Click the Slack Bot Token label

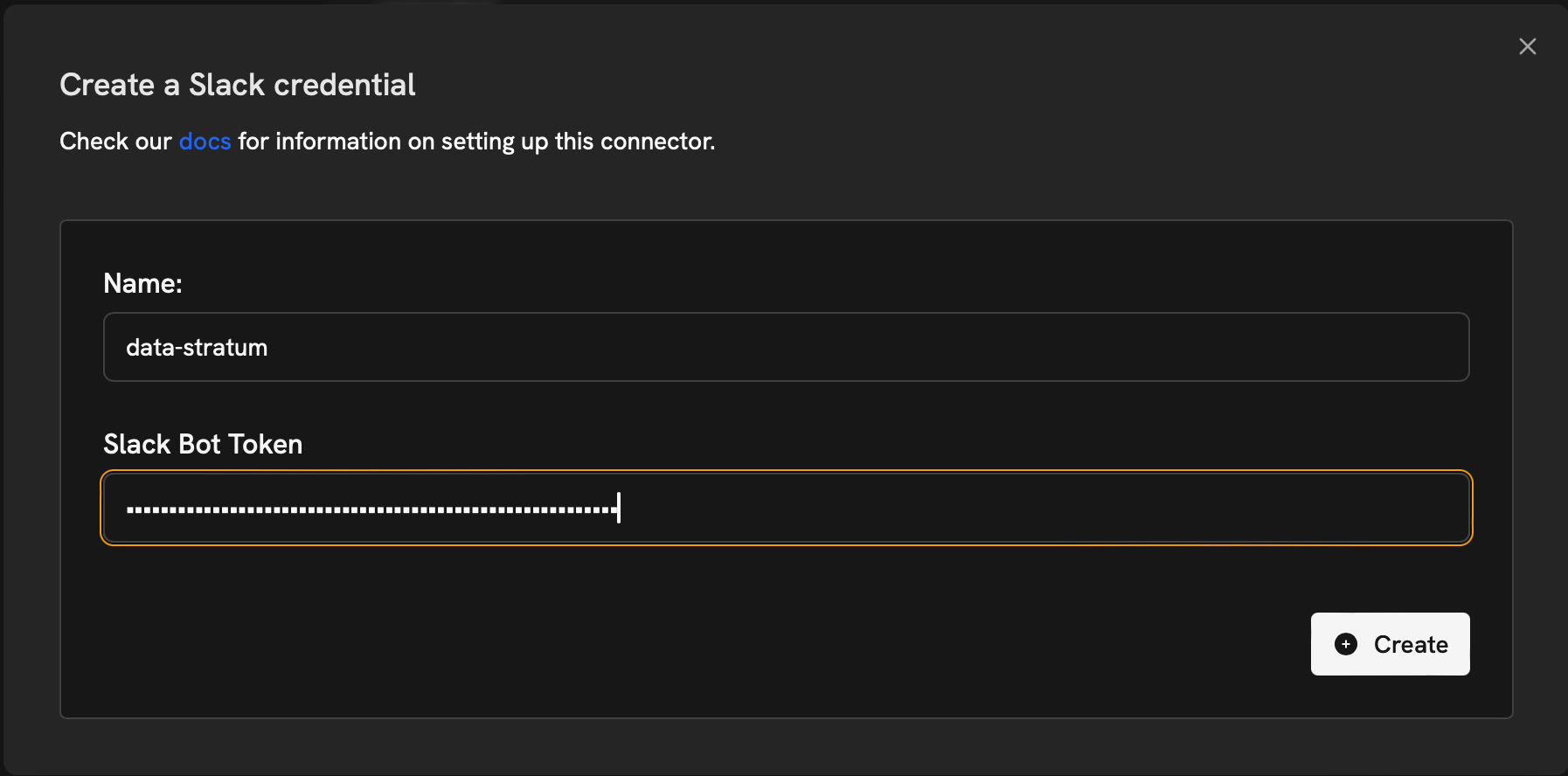coord(203,443)
